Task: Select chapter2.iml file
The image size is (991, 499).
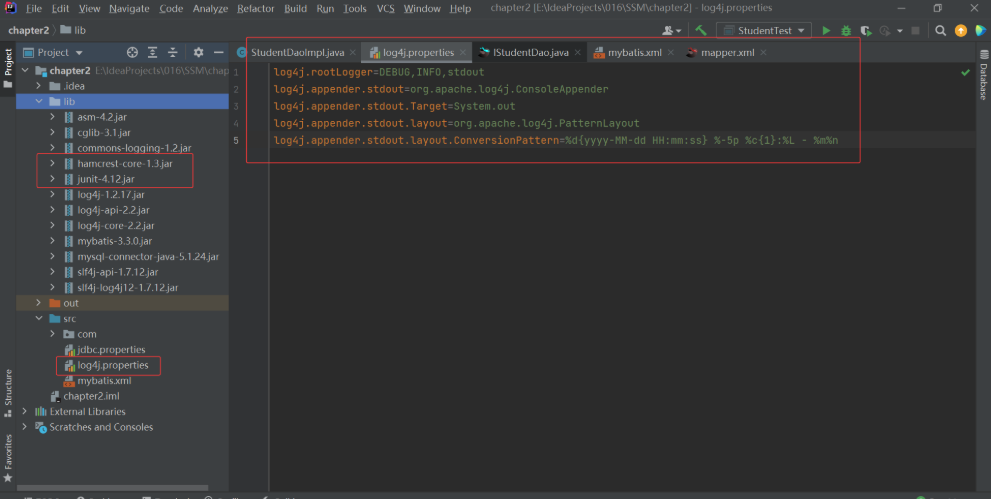Action: pos(91,397)
